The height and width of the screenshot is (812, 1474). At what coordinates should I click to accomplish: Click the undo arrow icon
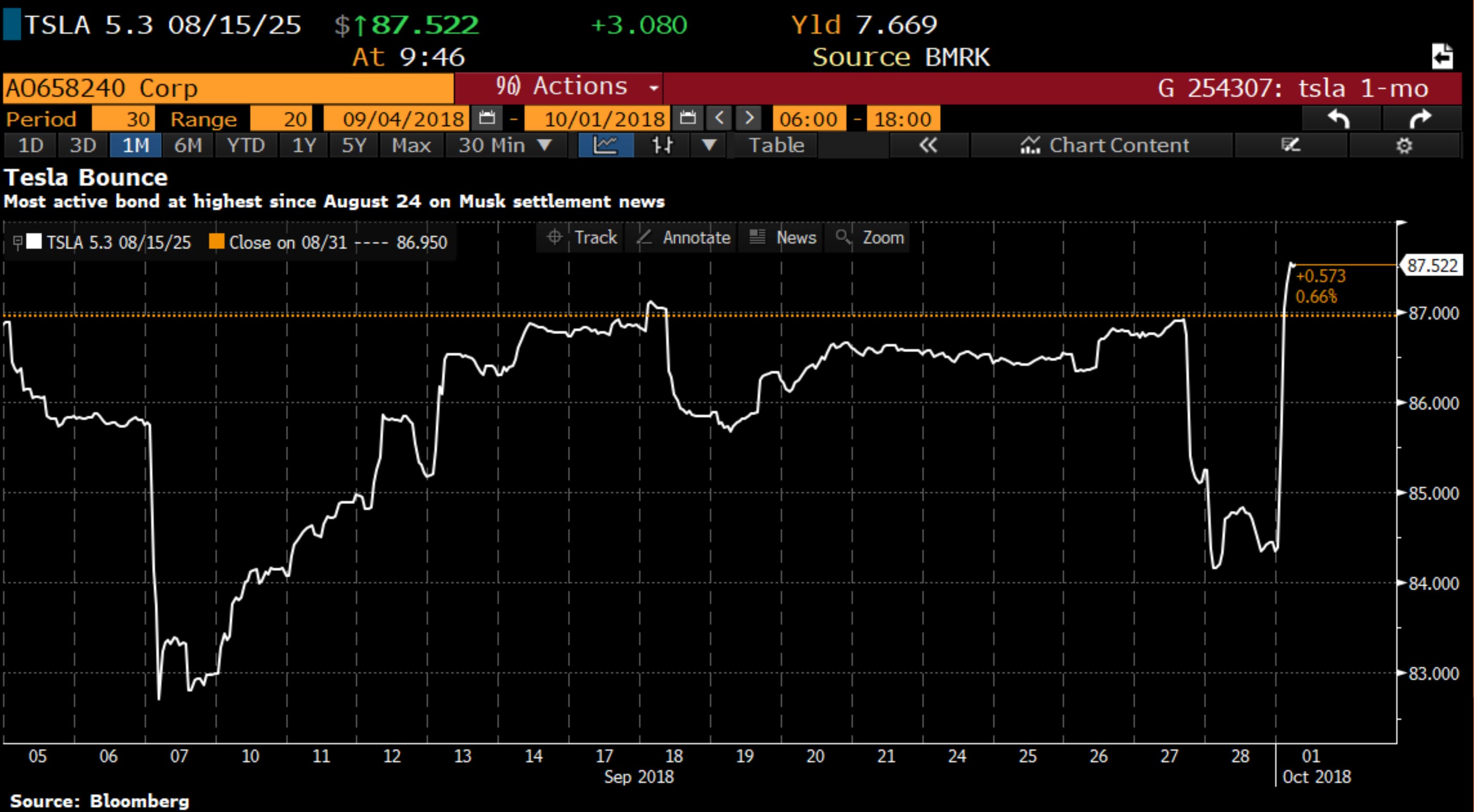click(x=1340, y=119)
